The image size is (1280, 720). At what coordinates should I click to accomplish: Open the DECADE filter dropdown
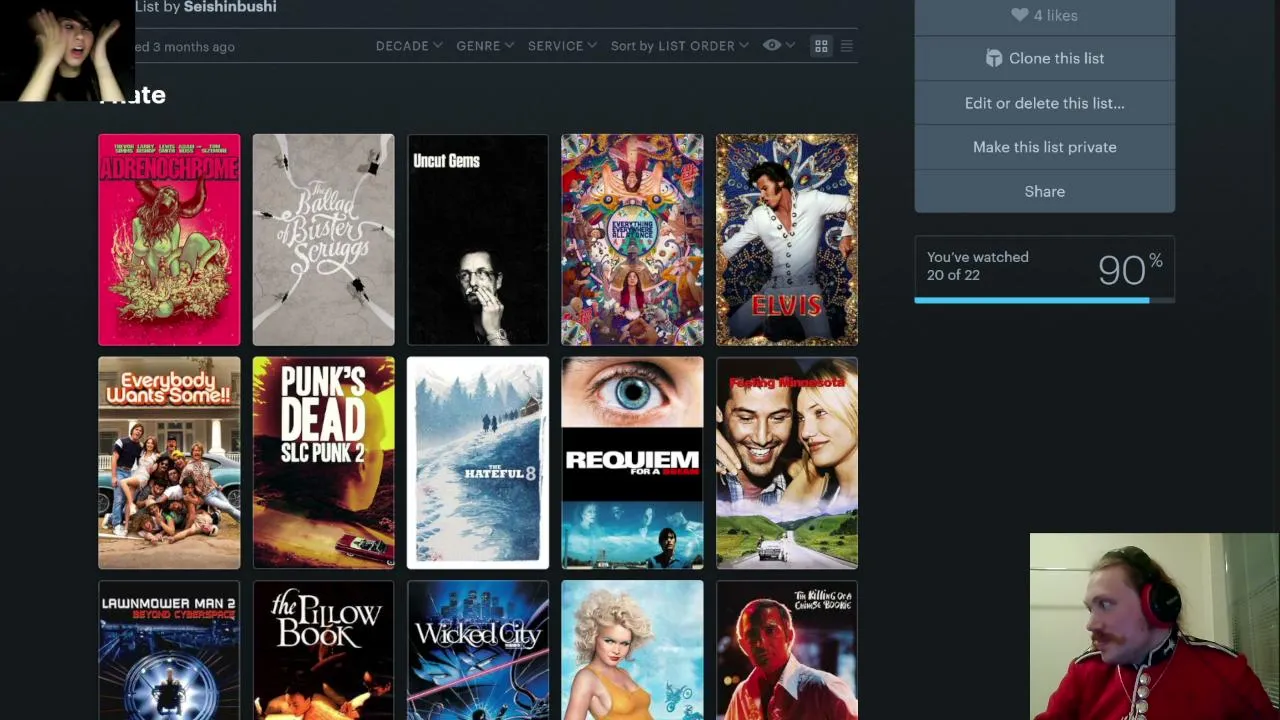pos(409,46)
